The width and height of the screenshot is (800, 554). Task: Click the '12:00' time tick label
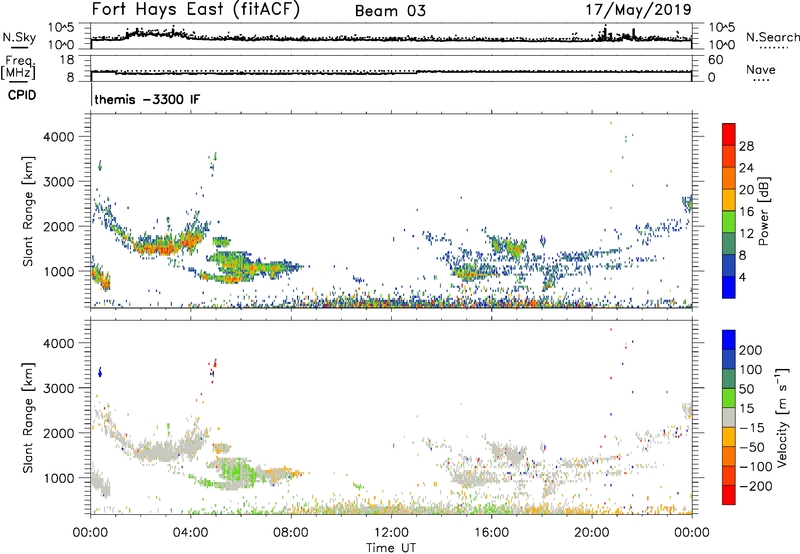pyautogui.click(x=391, y=533)
